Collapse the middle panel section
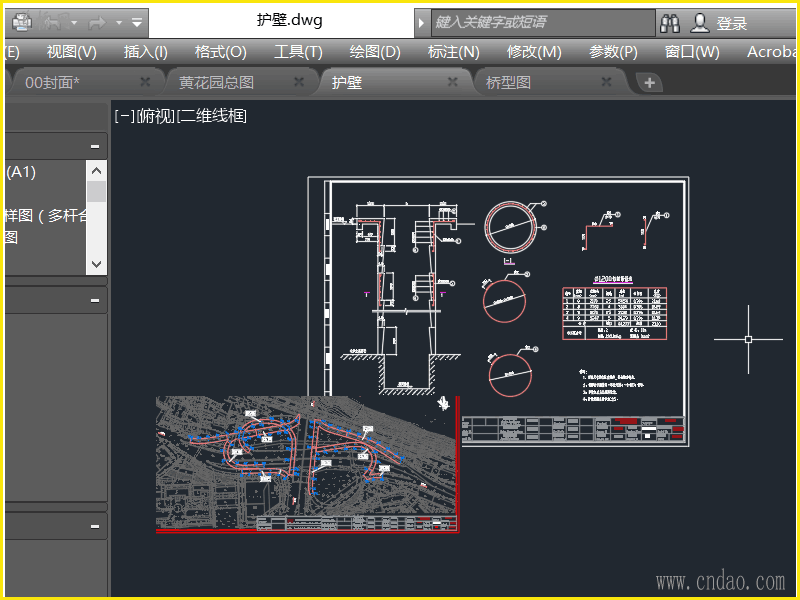The height and width of the screenshot is (600, 800). [x=95, y=300]
